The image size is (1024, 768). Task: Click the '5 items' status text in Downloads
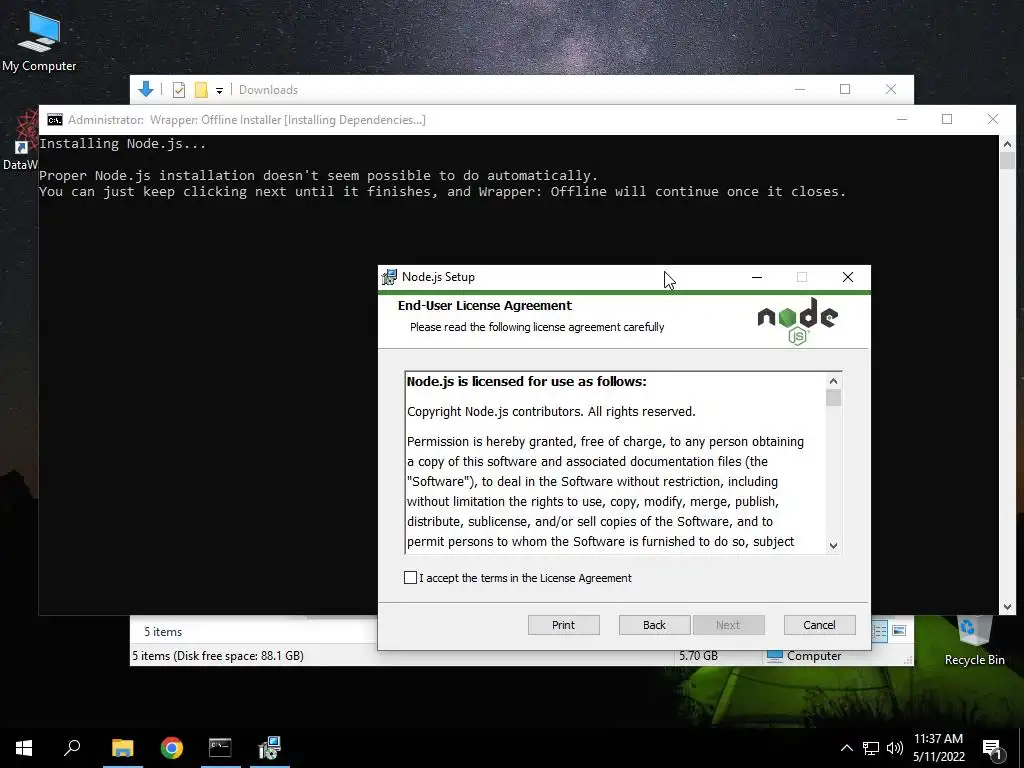click(163, 632)
